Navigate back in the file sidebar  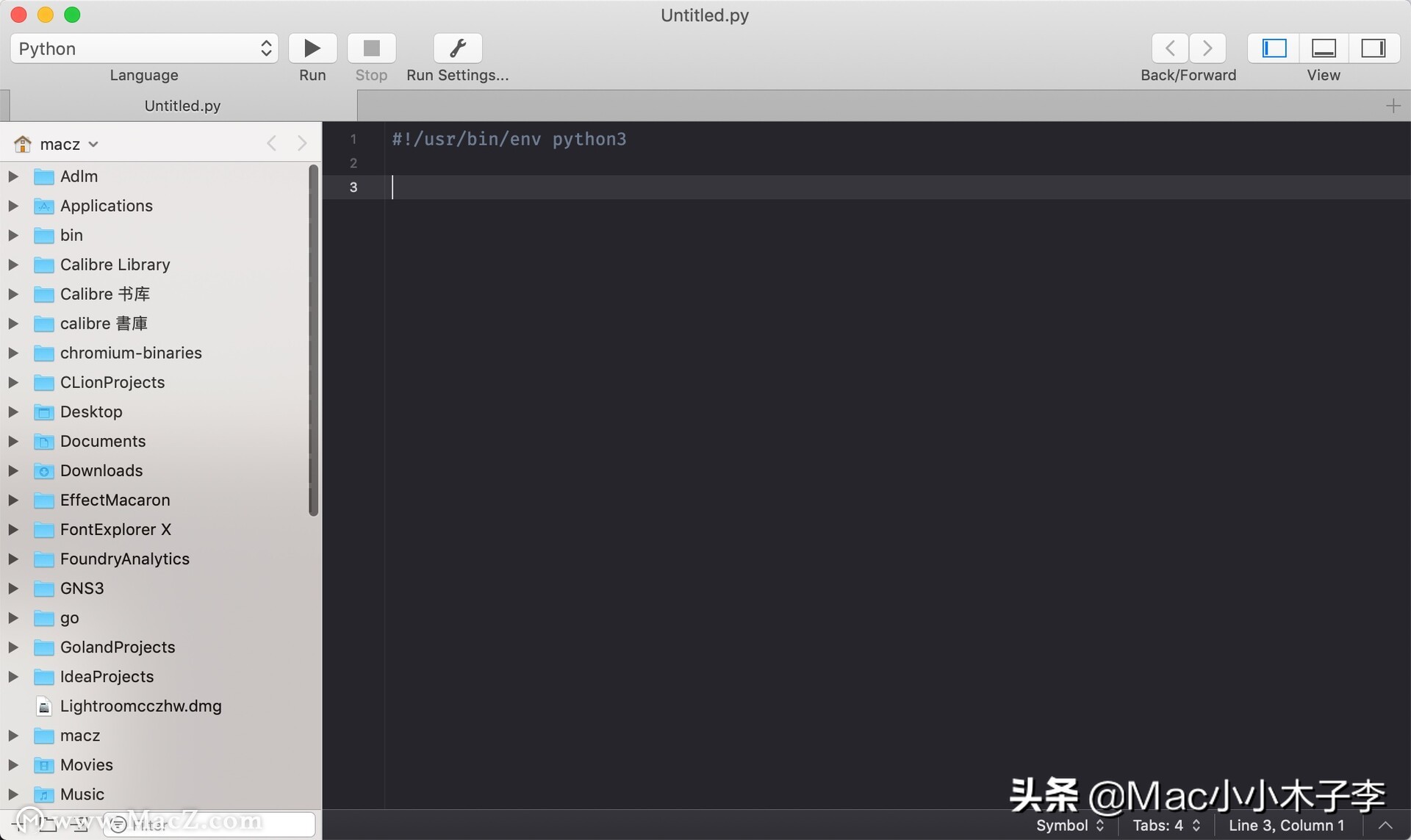(x=272, y=143)
